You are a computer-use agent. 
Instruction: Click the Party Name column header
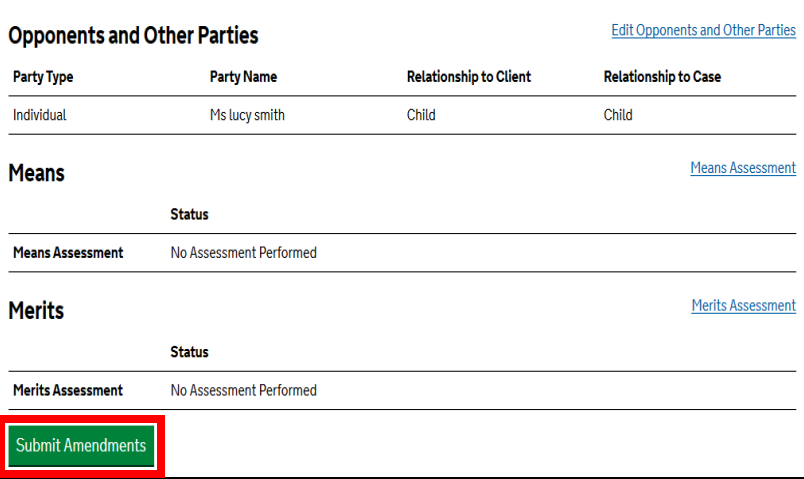pyautogui.click(x=243, y=77)
